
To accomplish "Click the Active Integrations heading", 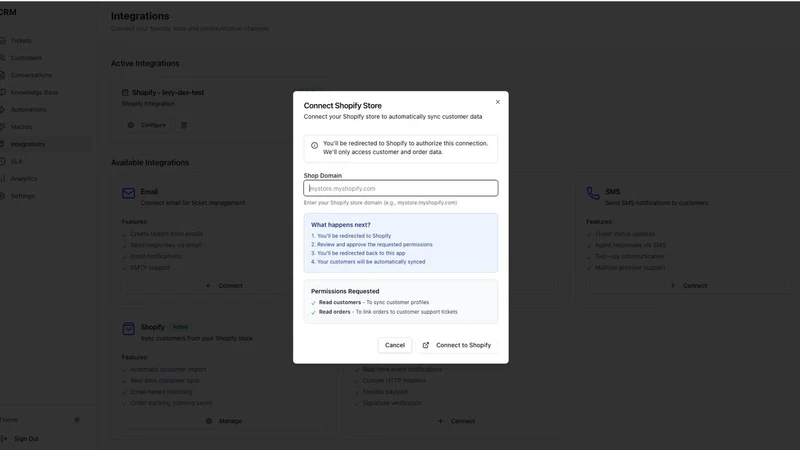I will pyautogui.click(x=145, y=63).
